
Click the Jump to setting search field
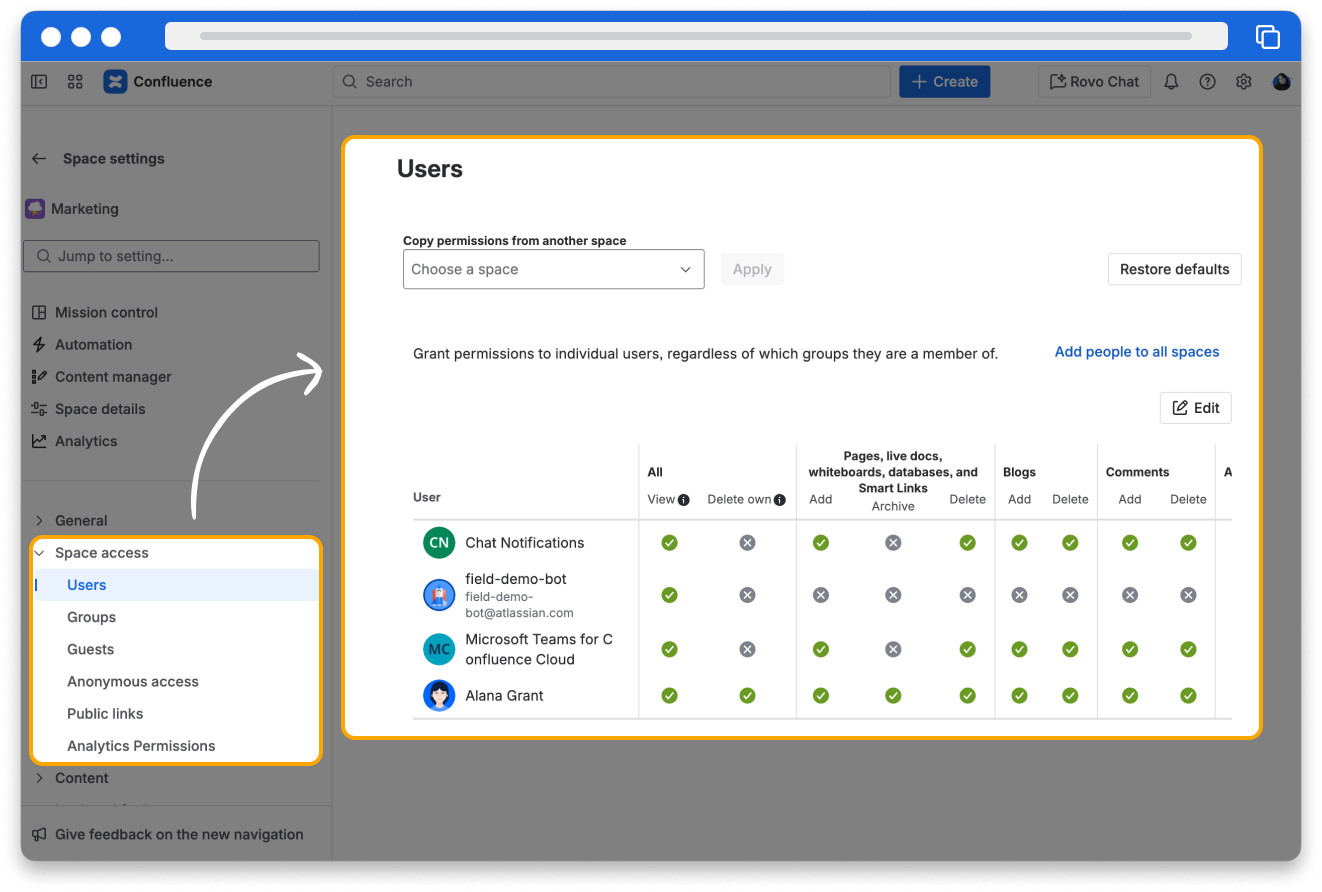[x=171, y=256]
